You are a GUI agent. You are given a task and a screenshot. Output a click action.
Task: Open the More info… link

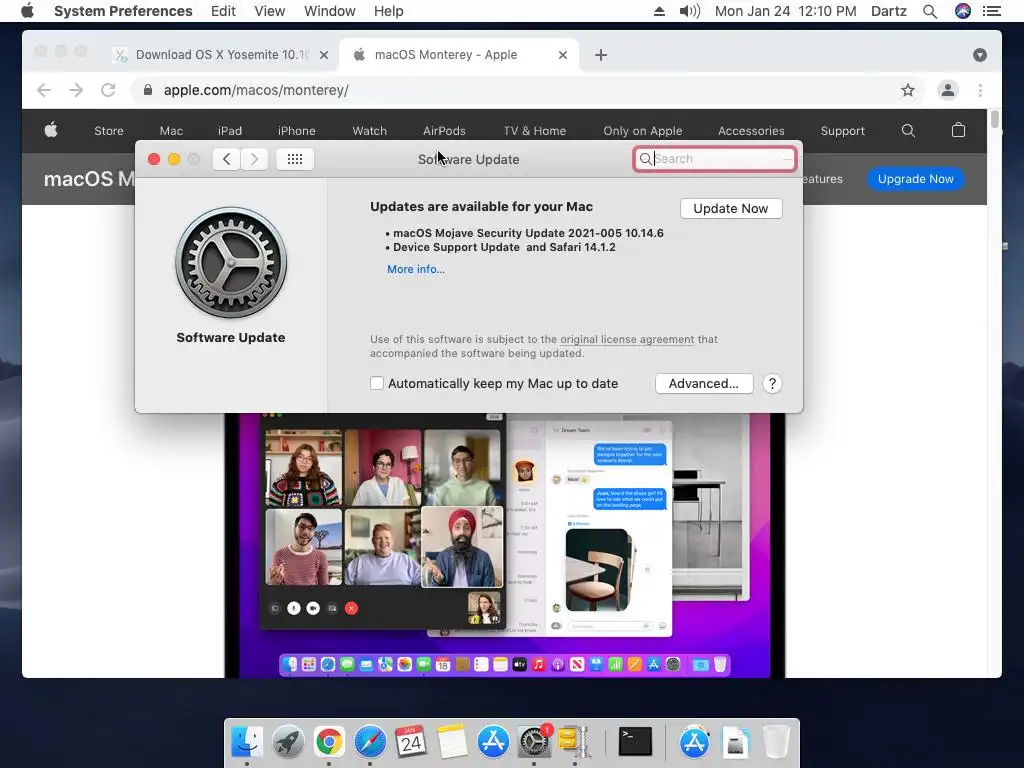click(415, 269)
